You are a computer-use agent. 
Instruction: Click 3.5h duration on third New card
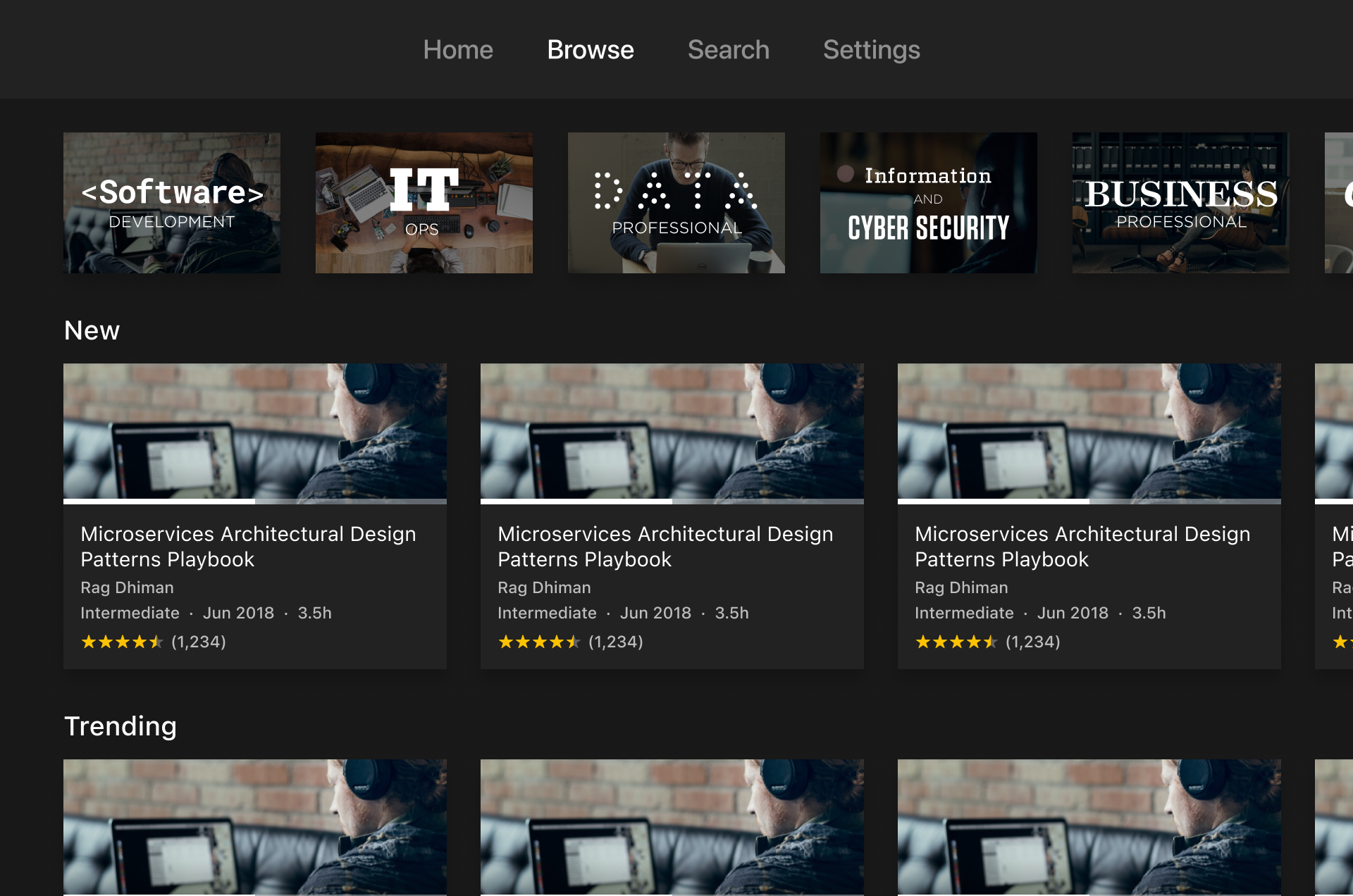[1149, 613]
